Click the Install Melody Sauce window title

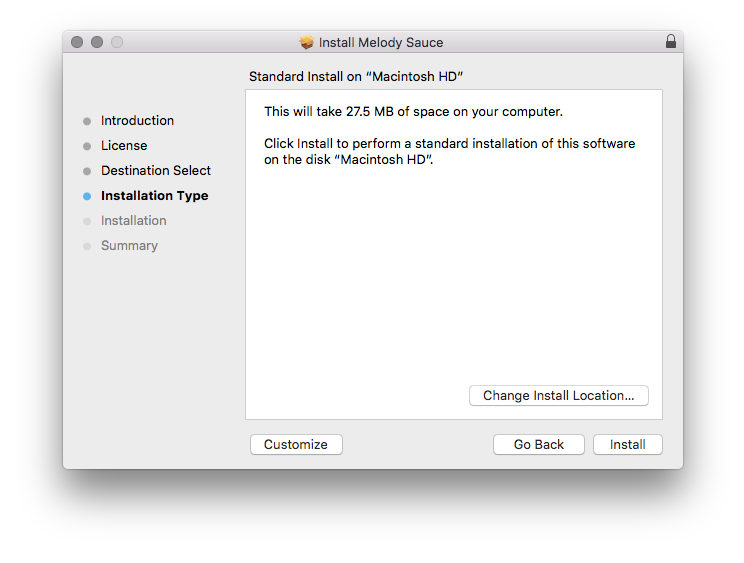(x=380, y=43)
